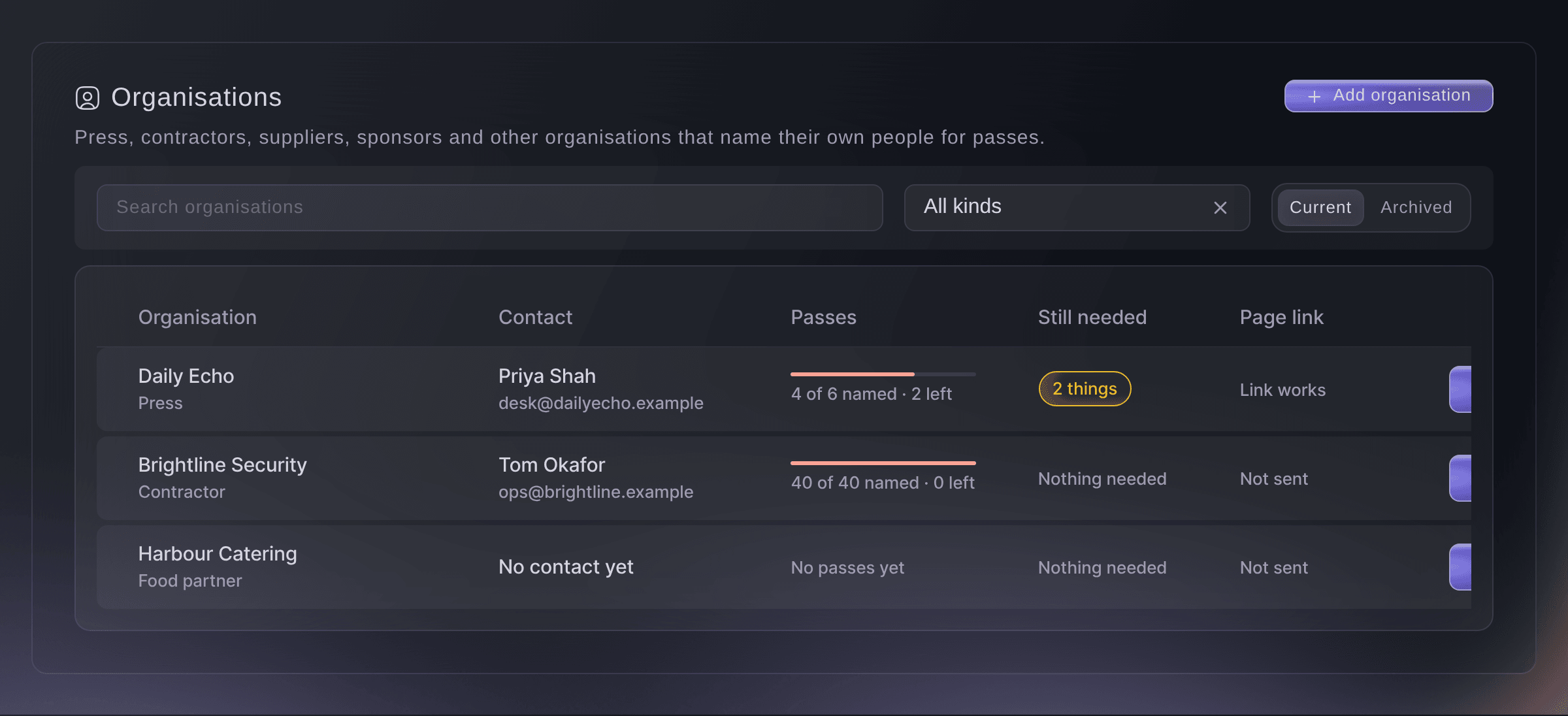Switch to Current organisations view
The width and height of the screenshot is (1568, 716).
tap(1320, 208)
